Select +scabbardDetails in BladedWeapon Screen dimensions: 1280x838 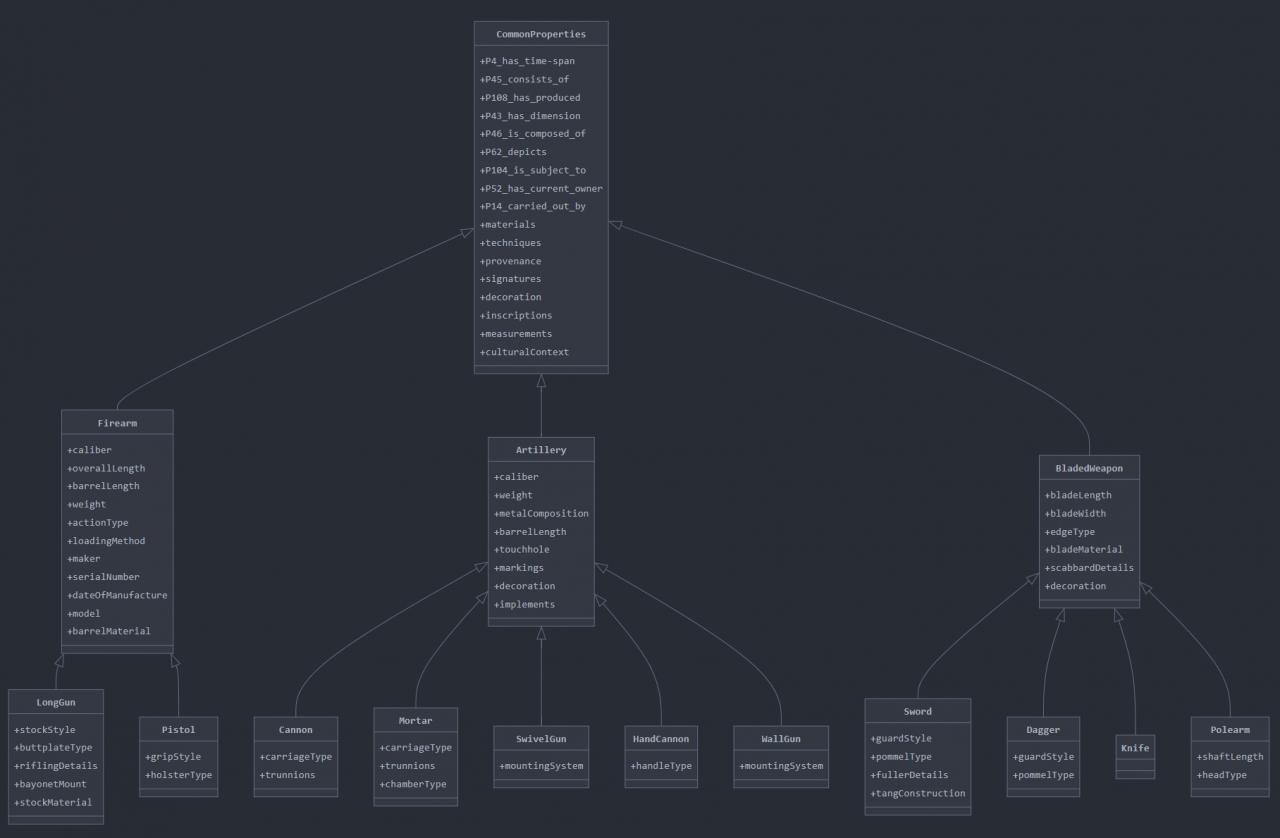(x=1089, y=568)
